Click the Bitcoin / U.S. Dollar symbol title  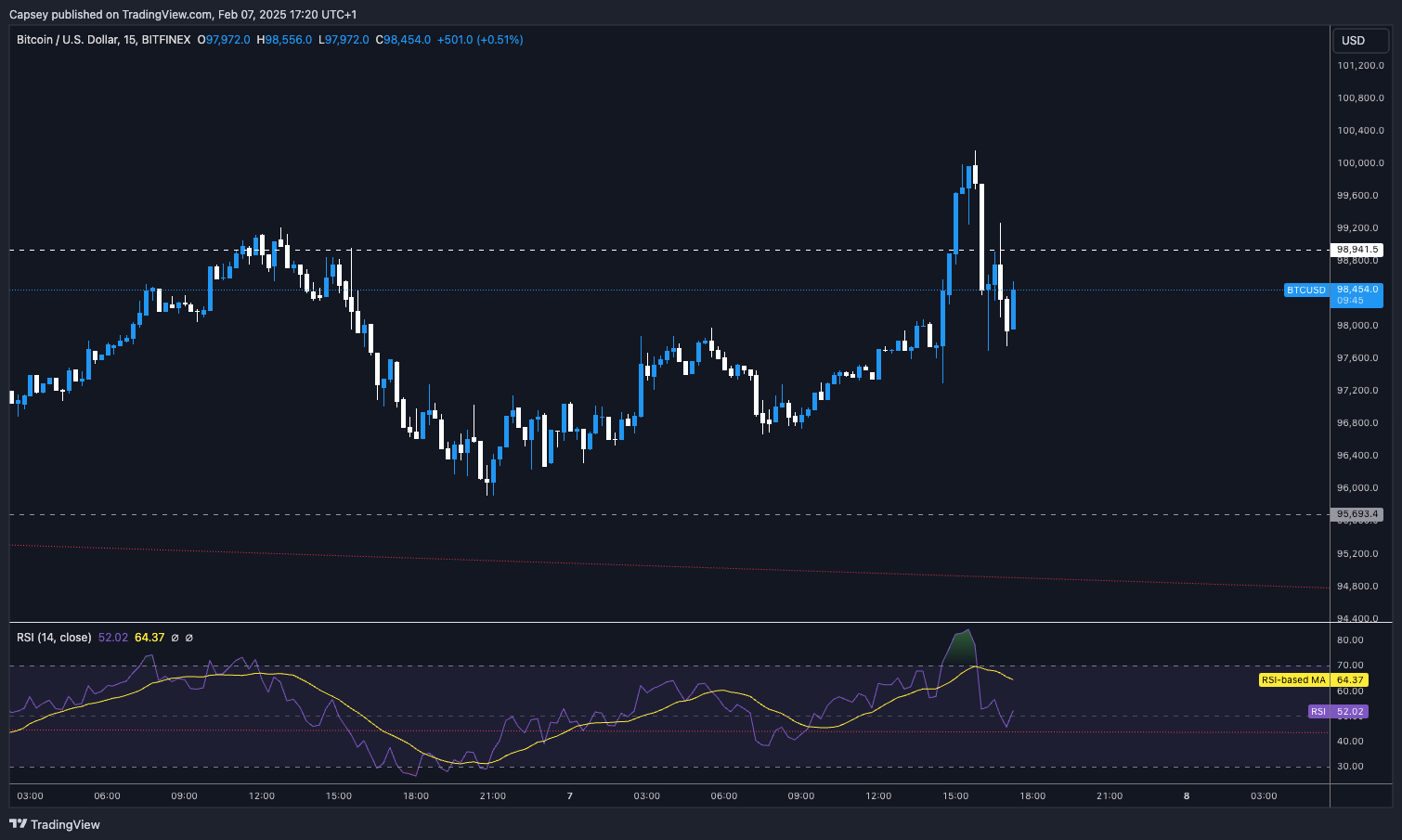coord(103,40)
